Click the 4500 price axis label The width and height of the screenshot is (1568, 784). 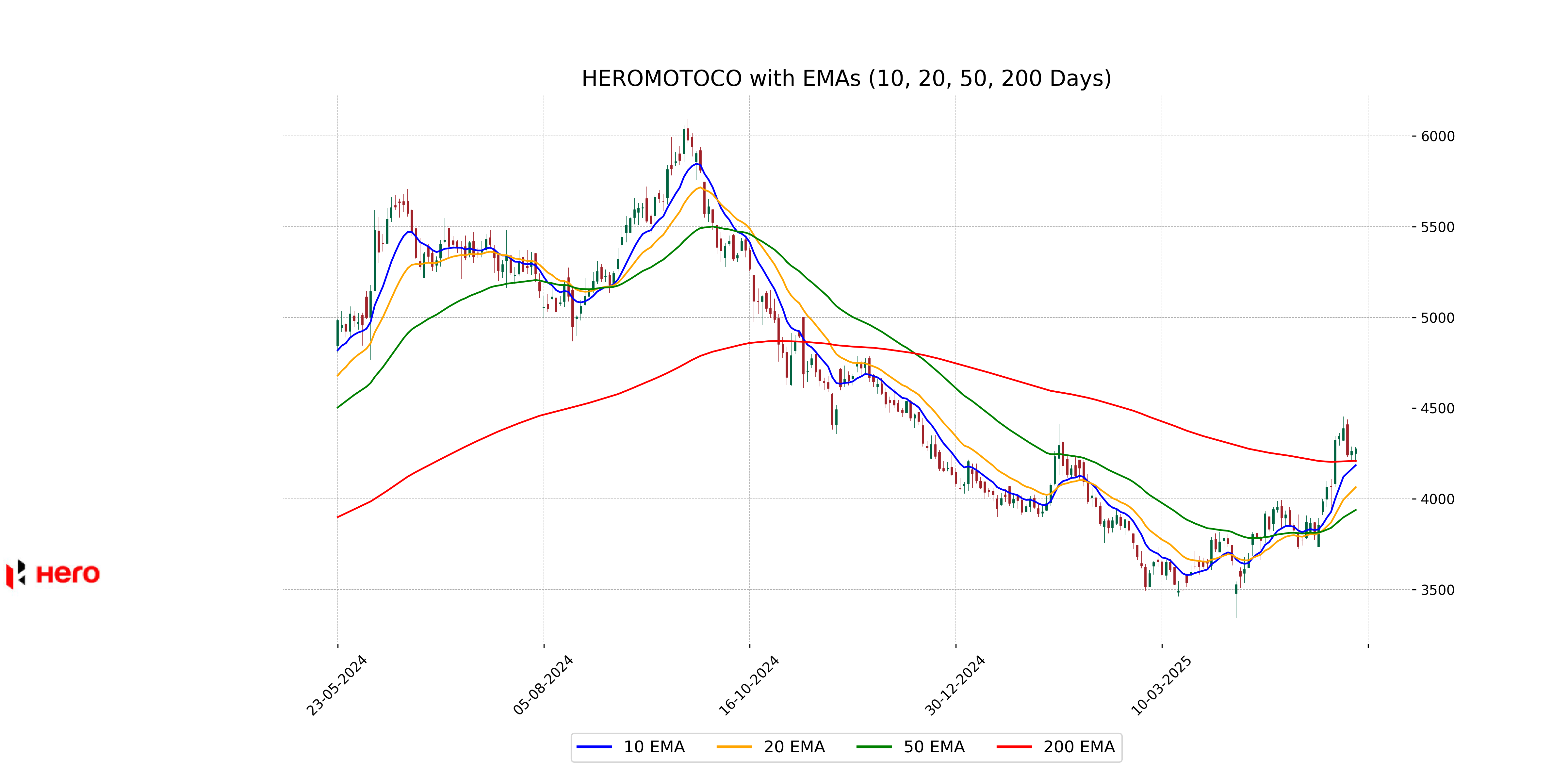1437,408
